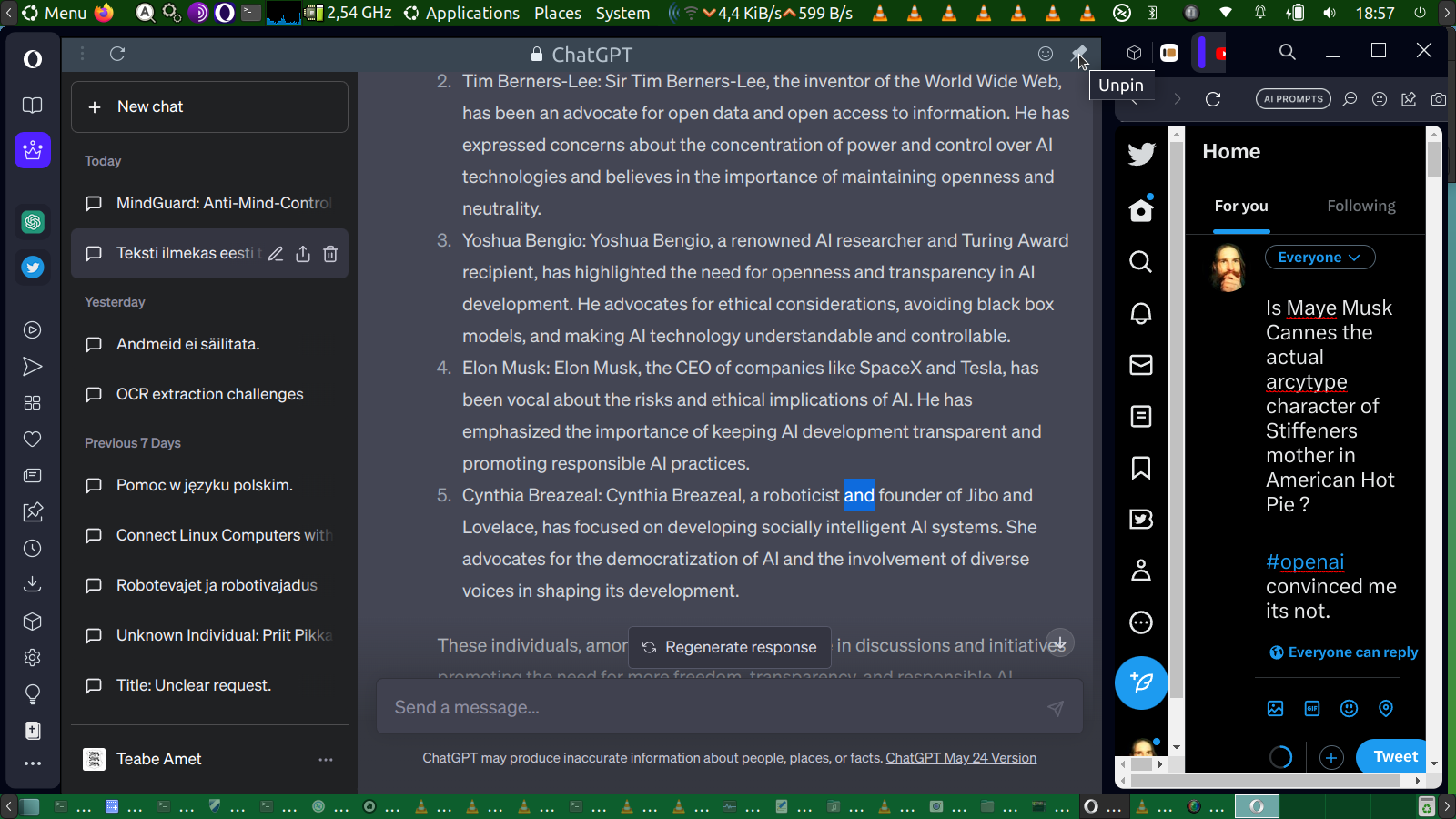Viewport: 1456px width, 819px height.
Task: Open the Twitter More circle icon
Action: click(1141, 622)
